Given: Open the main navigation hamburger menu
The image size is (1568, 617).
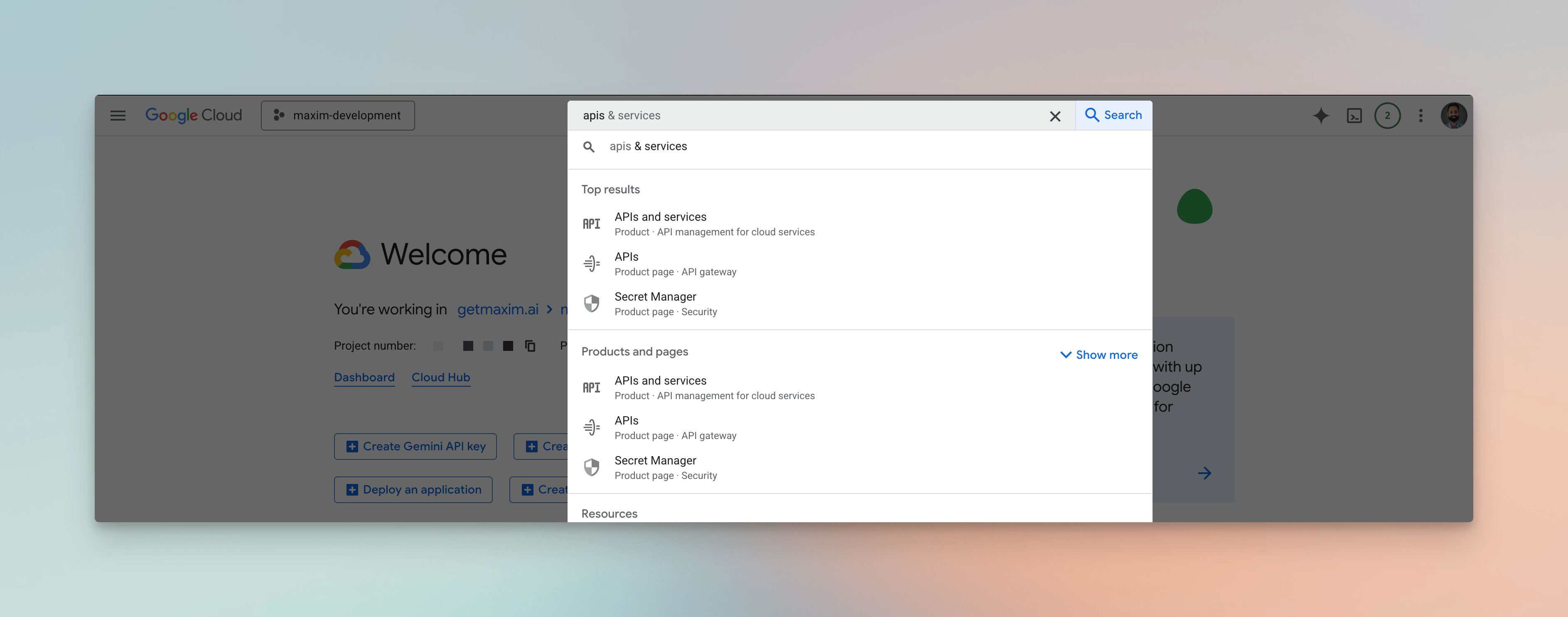Looking at the screenshot, I should coord(118,116).
